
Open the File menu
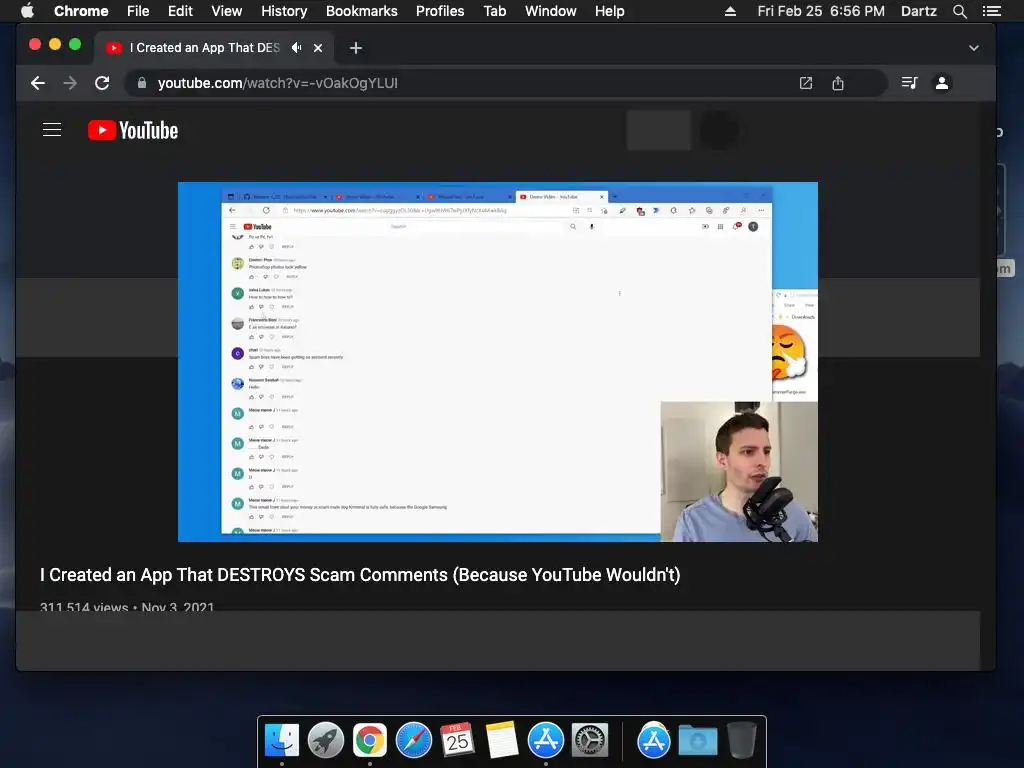[x=138, y=11]
